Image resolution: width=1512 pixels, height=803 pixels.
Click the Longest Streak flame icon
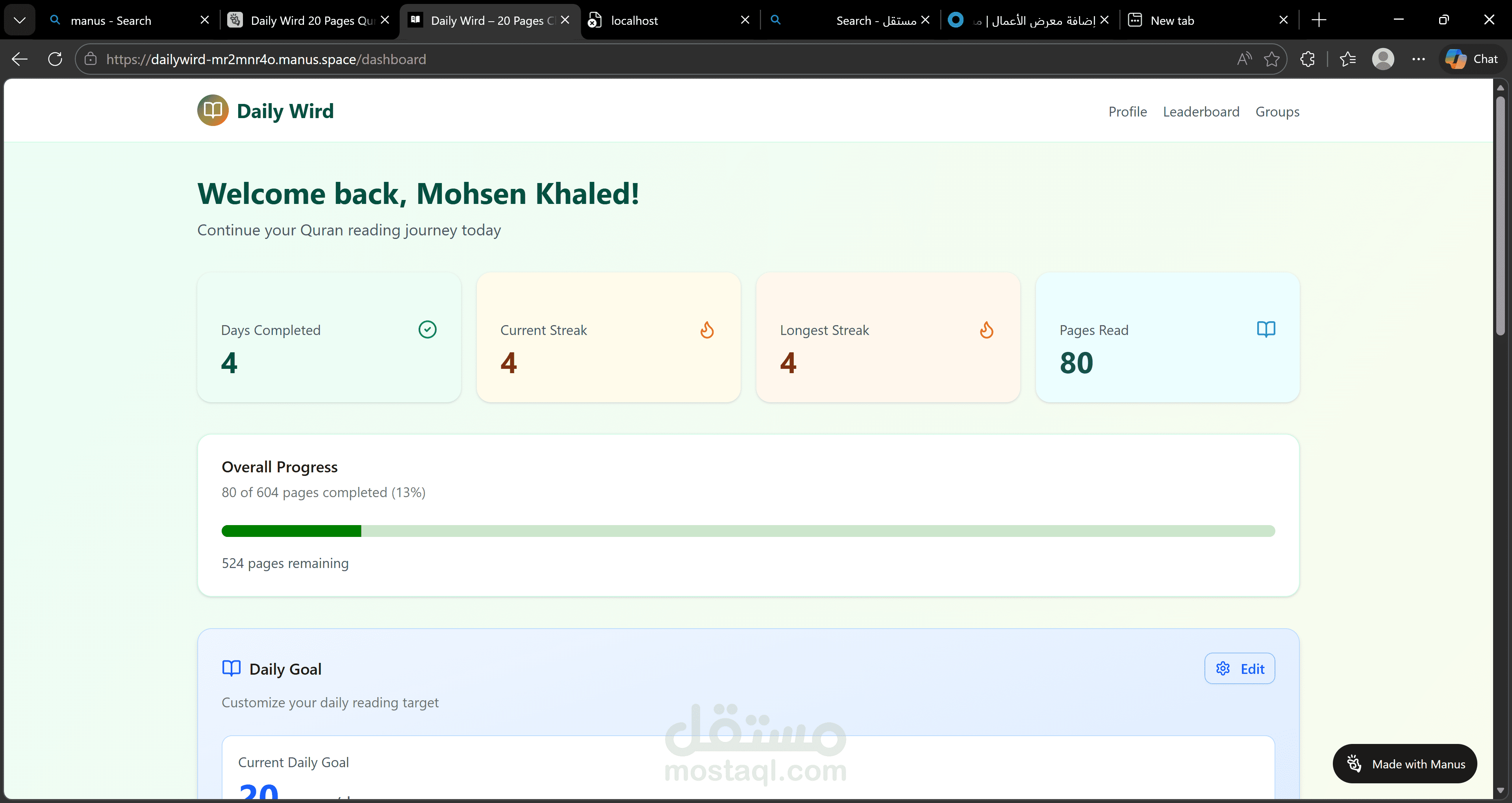click(x=986, y=330)
